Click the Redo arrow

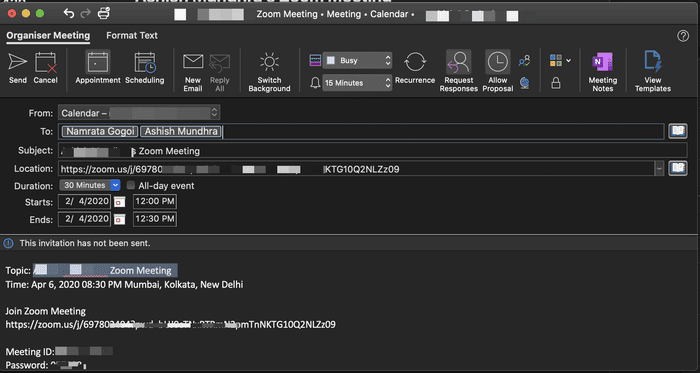coord(85,13)
